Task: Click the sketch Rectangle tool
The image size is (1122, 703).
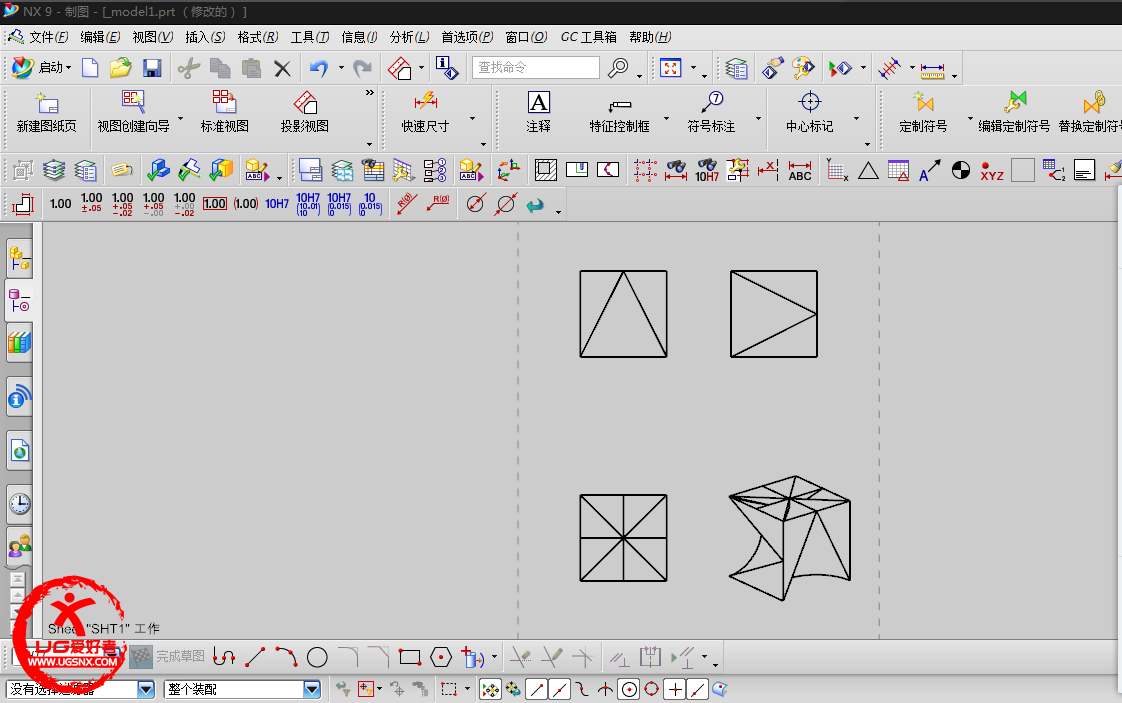Action: (410, 656)
